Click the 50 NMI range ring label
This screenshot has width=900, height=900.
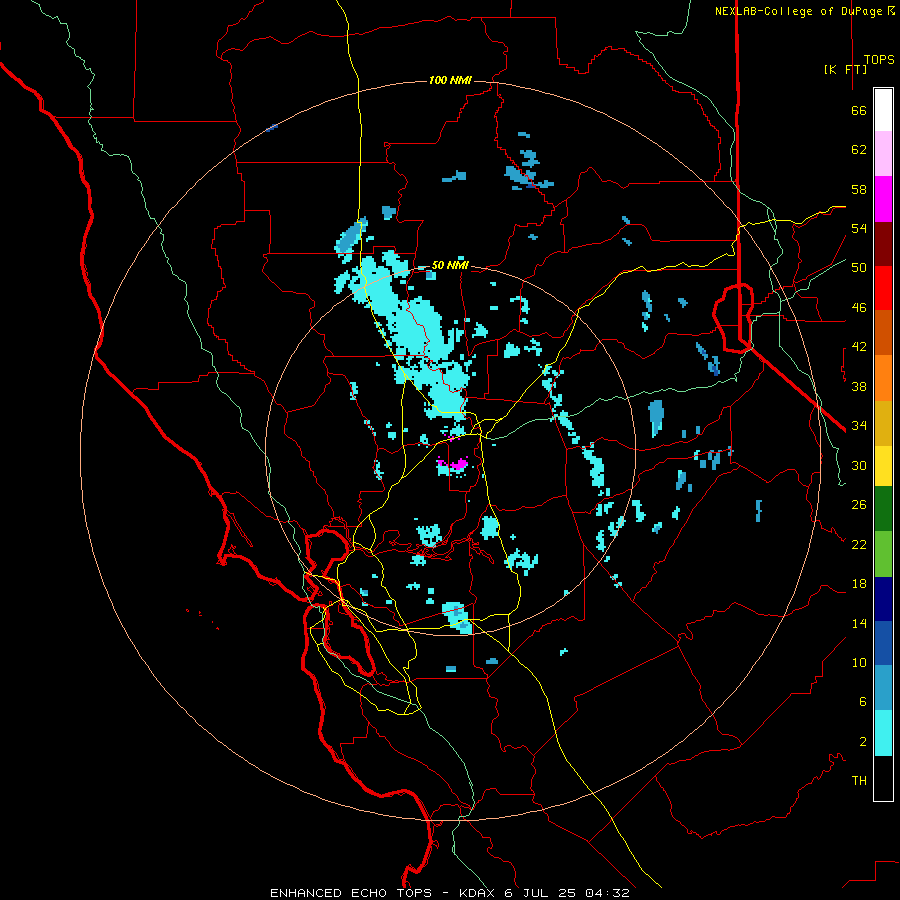click(450, 265)
